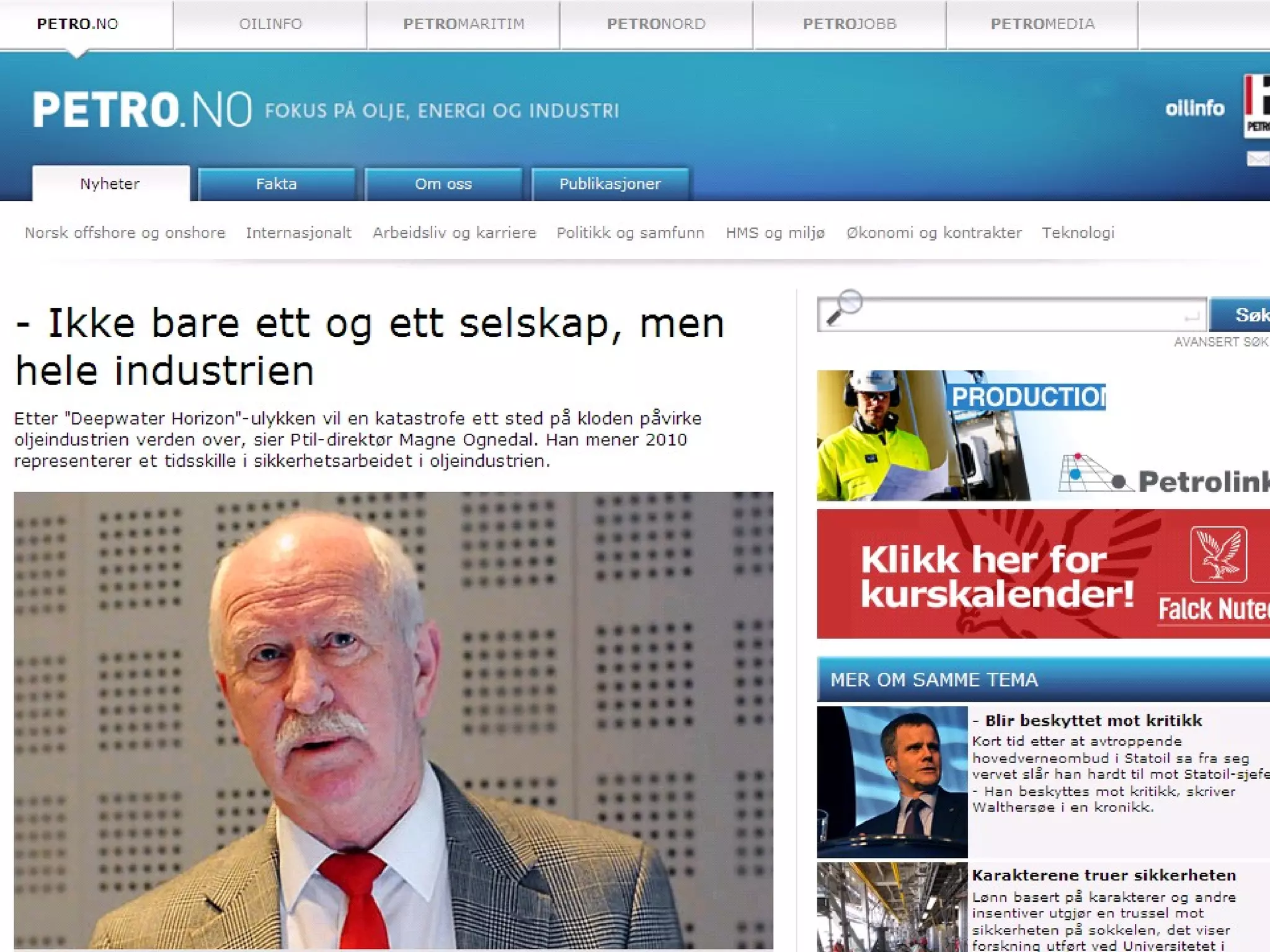The width and height of the screenshot is (1270, 952).
Task: Click the PETRO.NO site logo
Action: [x=142, y=110]
